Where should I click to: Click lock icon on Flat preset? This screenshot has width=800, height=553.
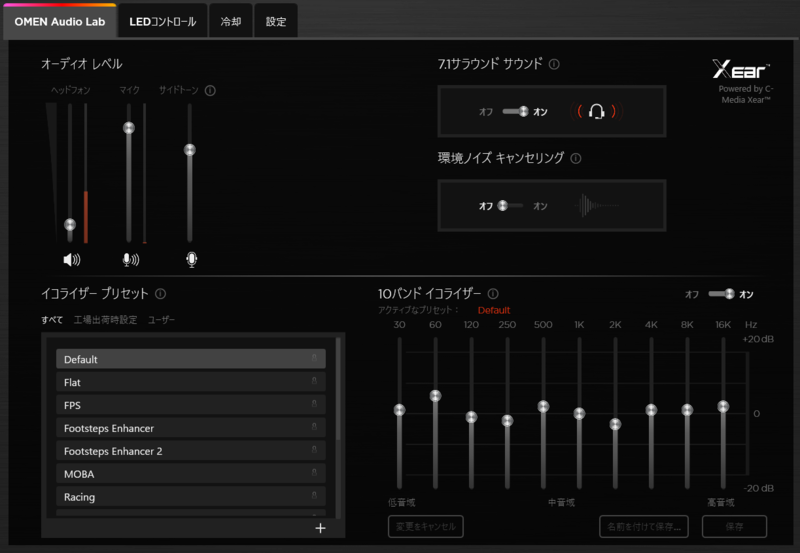point(314,381)
